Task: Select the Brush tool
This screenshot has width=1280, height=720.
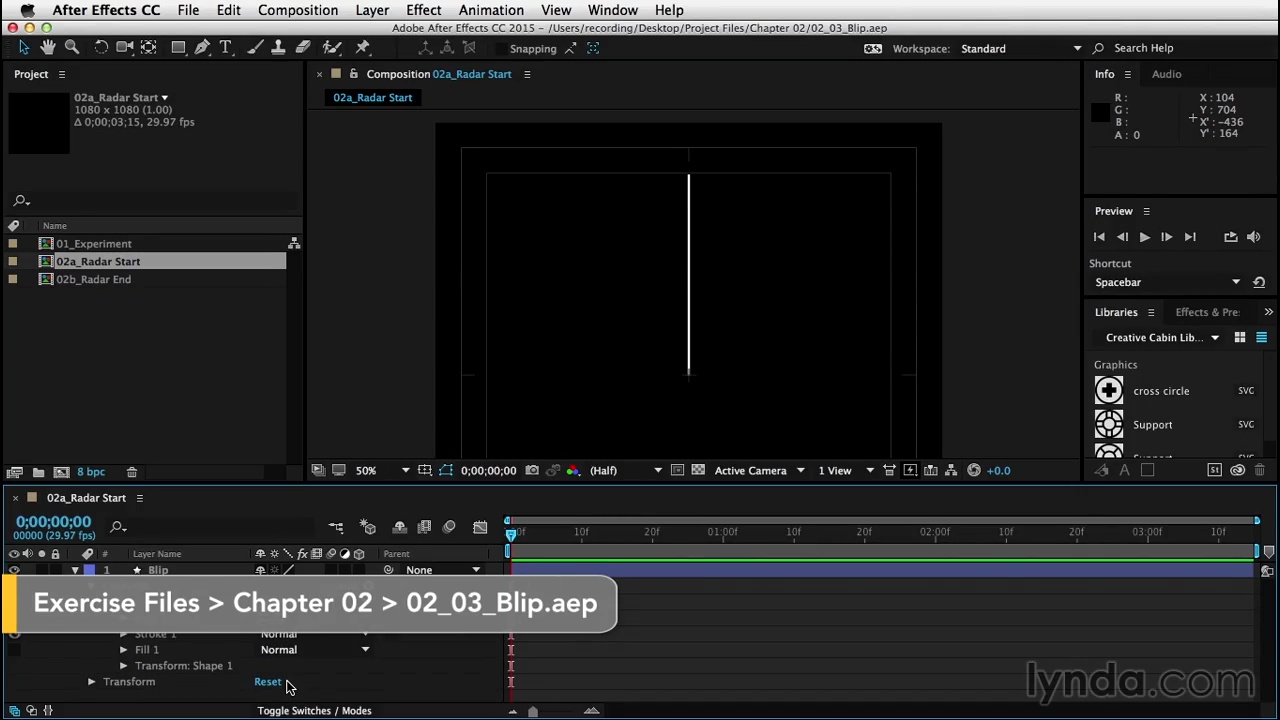Action: click(255, 48)
